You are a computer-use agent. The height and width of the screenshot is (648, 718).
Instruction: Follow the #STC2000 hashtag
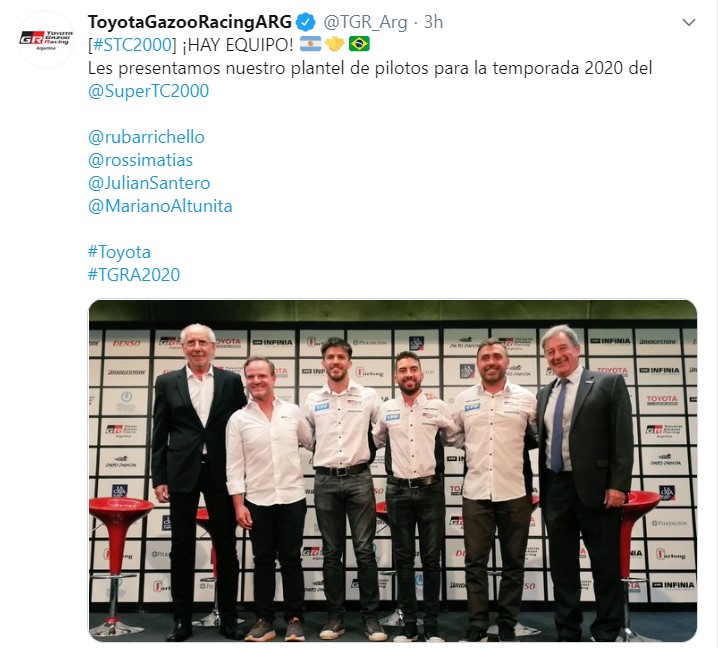(132, 45)
